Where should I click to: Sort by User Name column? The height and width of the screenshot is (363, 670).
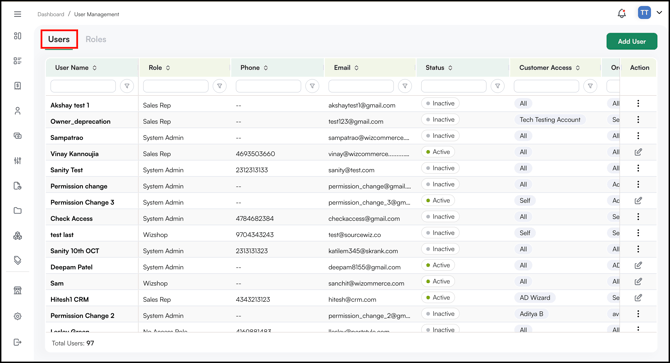pos(94,67)
